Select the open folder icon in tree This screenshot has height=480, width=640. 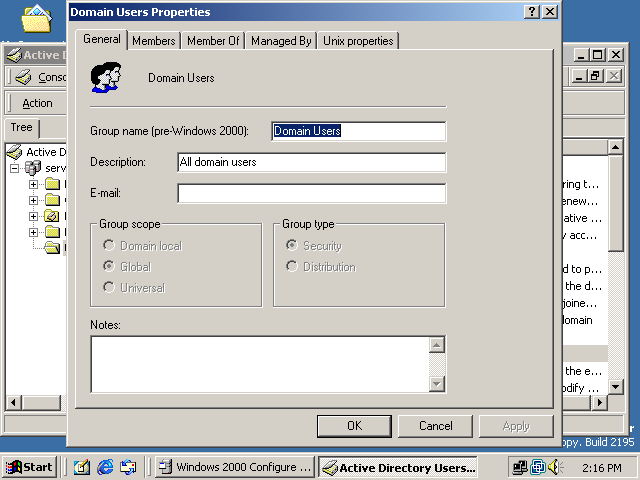click(52, 247)
